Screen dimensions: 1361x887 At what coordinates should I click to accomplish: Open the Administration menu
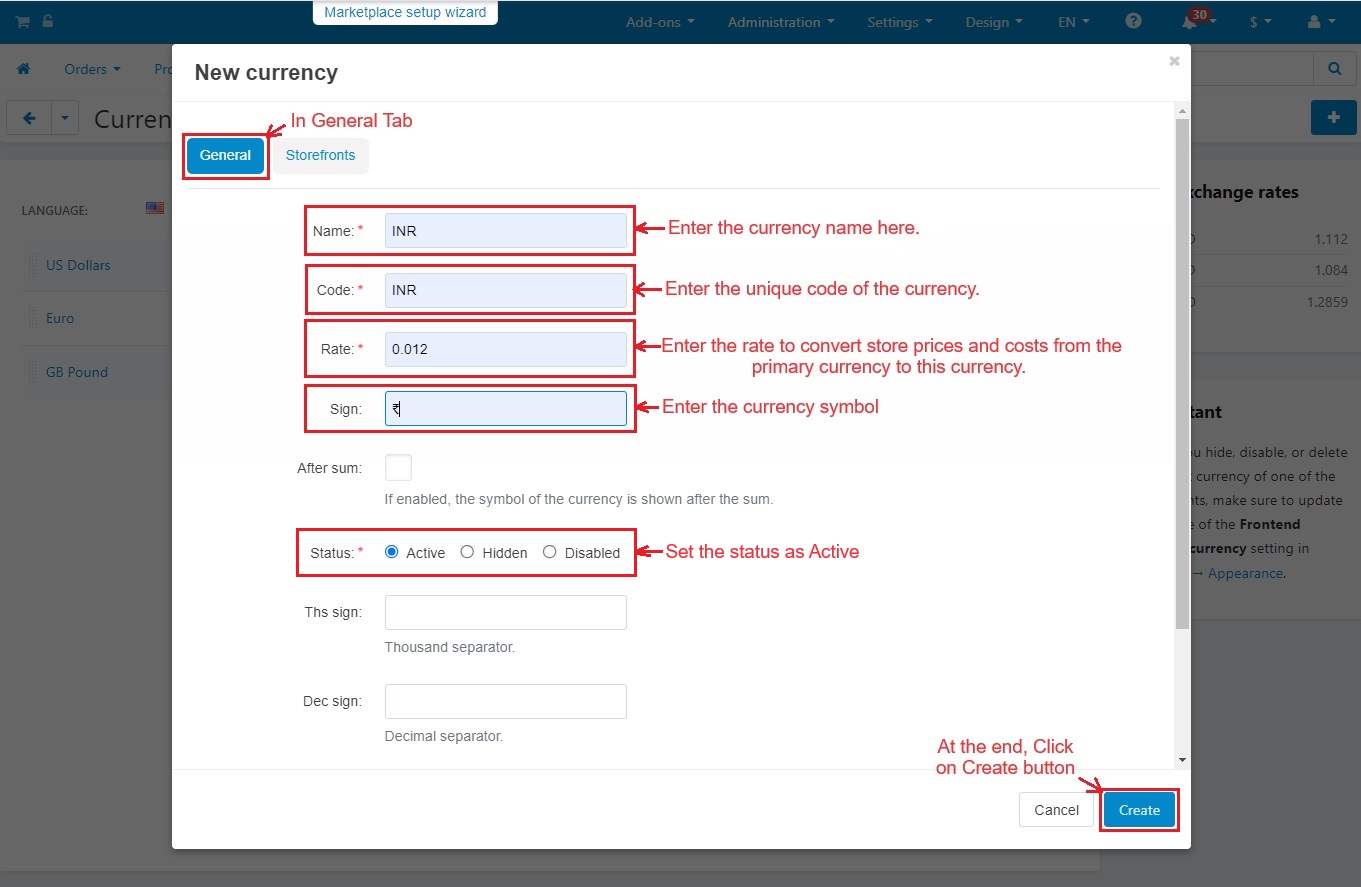pyautogui.click(x=781, y=22)
